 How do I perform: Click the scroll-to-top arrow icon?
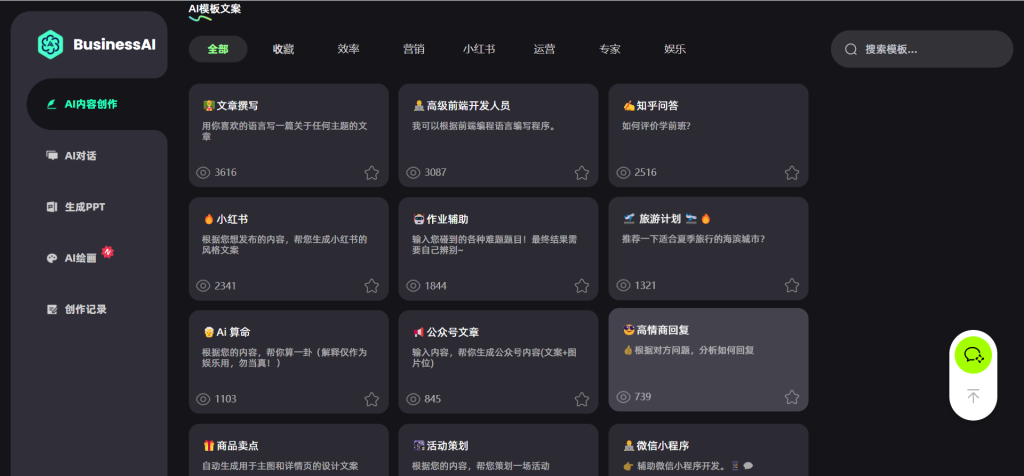click(972, 397)
